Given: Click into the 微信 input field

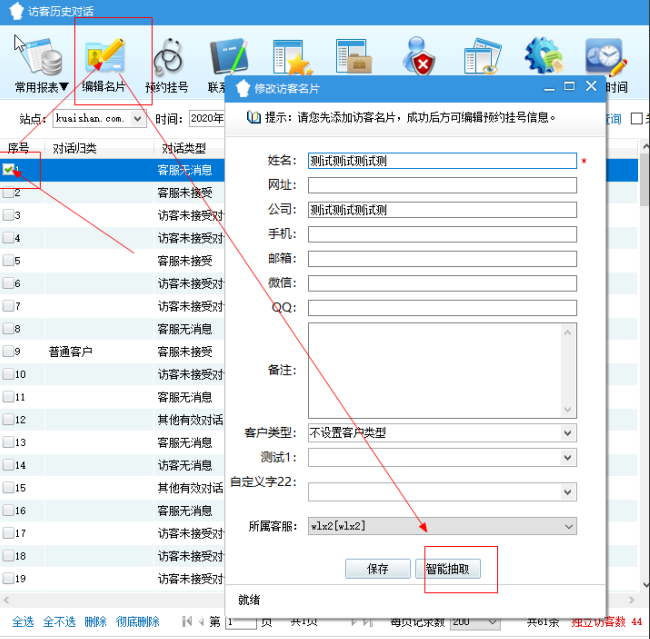Looking at the screenshot, I should pyautogui.click(x=442, y=283).
